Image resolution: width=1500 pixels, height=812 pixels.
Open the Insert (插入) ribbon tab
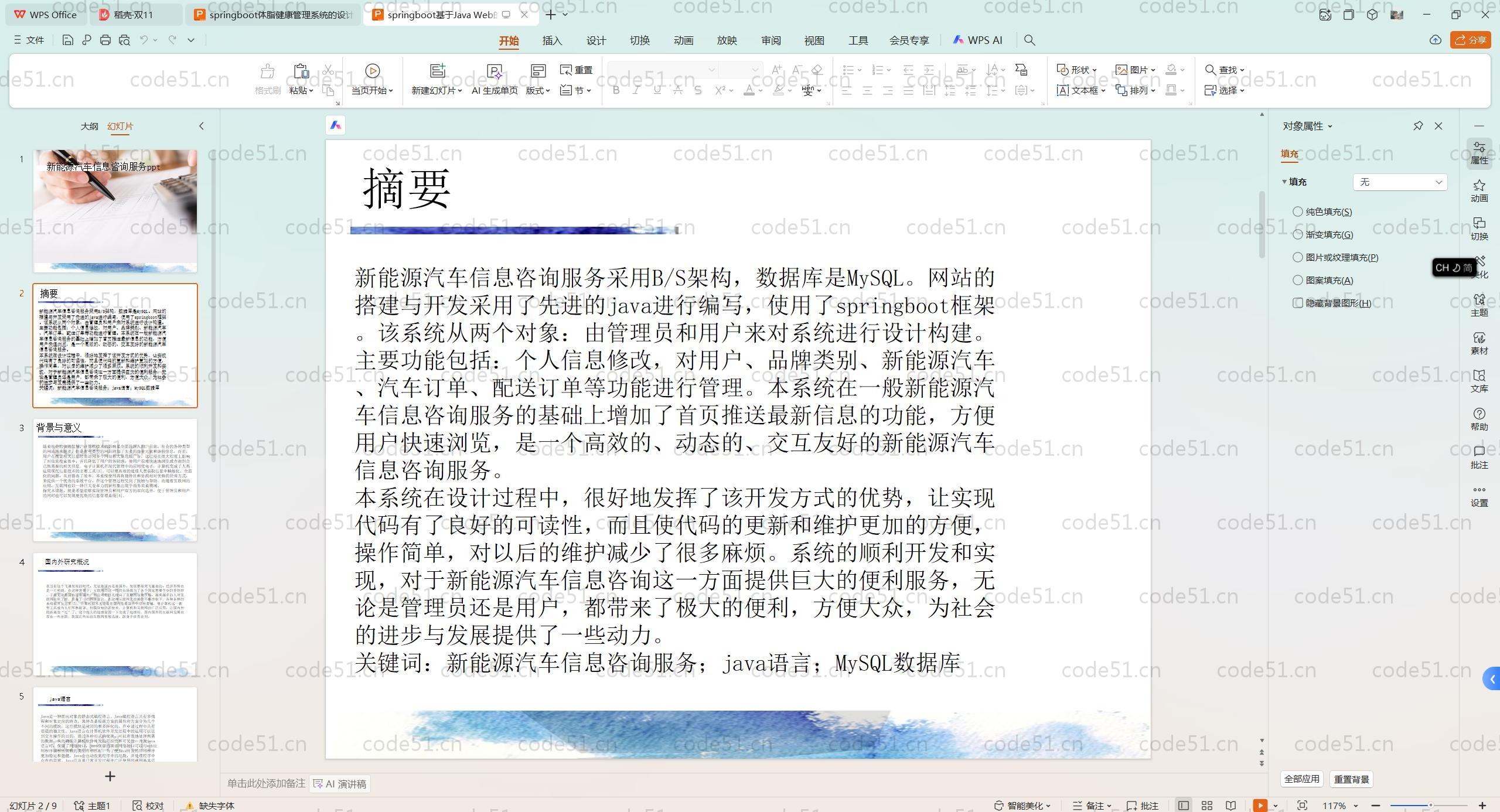(x=552, y=40)
